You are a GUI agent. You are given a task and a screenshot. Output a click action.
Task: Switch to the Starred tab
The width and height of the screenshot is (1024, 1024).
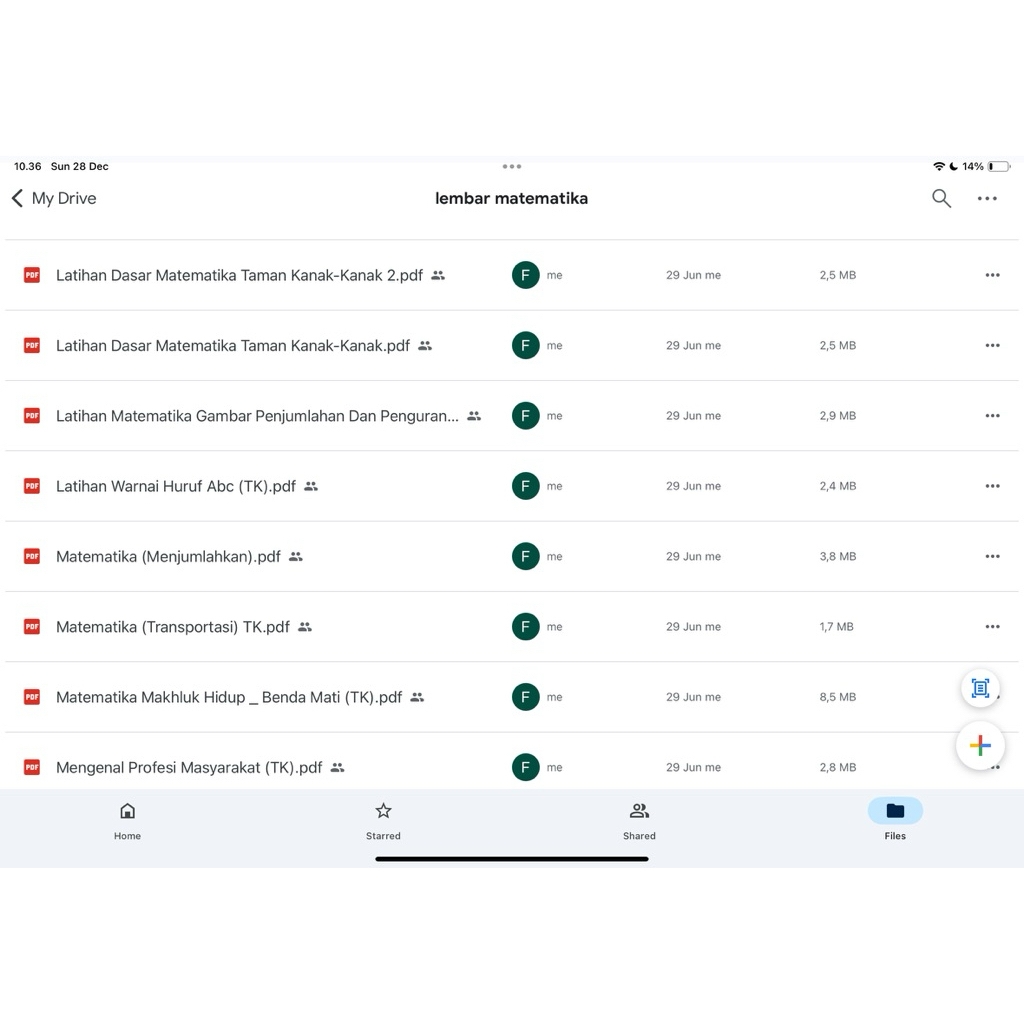(383, 820)
